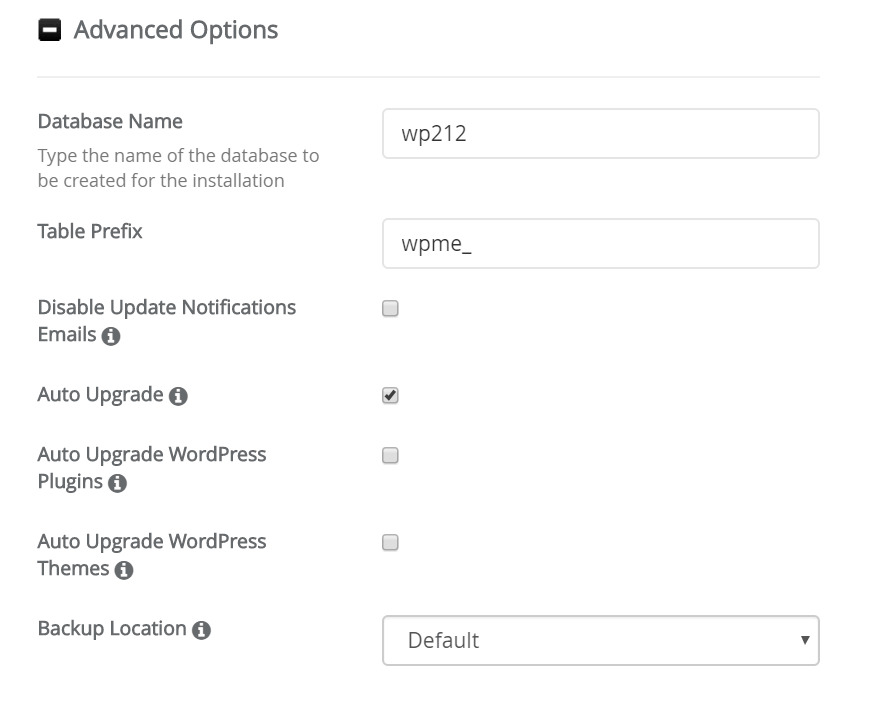Click the Auto Upgrade label text
882x708 pixels.
point(101,395)
